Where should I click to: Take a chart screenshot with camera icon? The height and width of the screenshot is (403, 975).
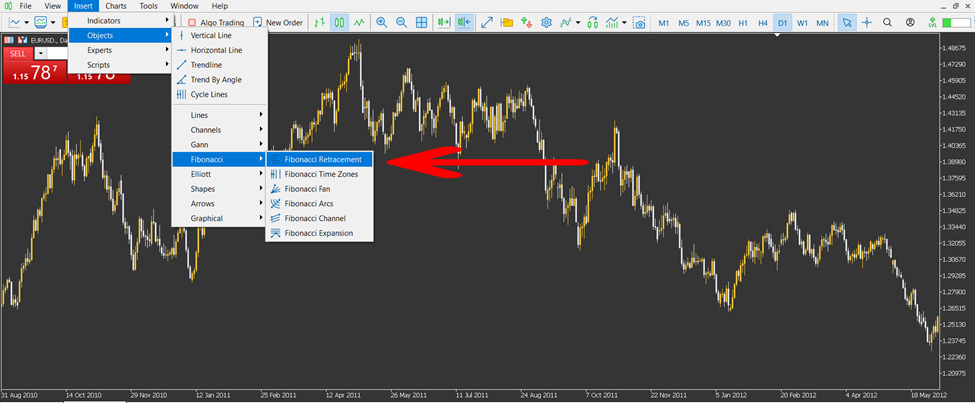tap(640, 23)
